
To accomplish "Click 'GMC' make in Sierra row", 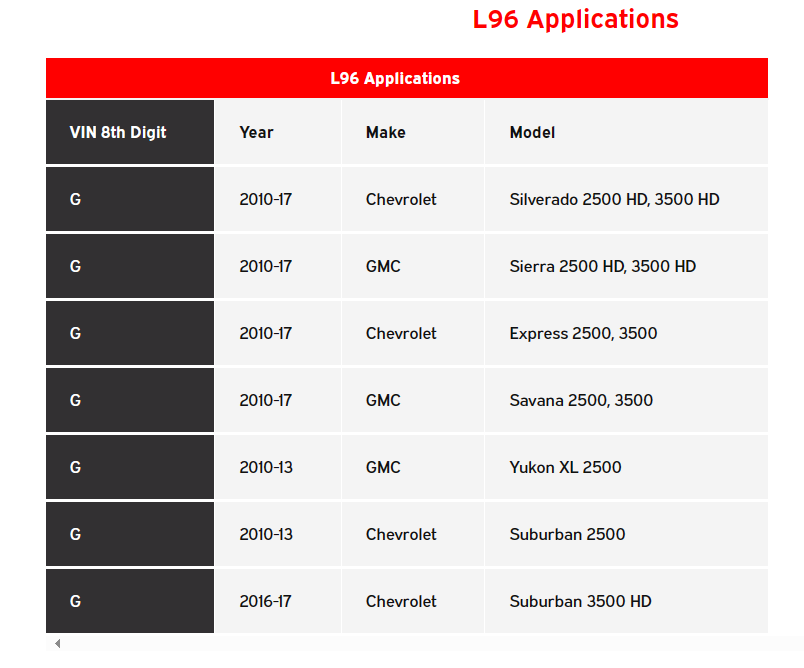I will [x=413, y=266].
